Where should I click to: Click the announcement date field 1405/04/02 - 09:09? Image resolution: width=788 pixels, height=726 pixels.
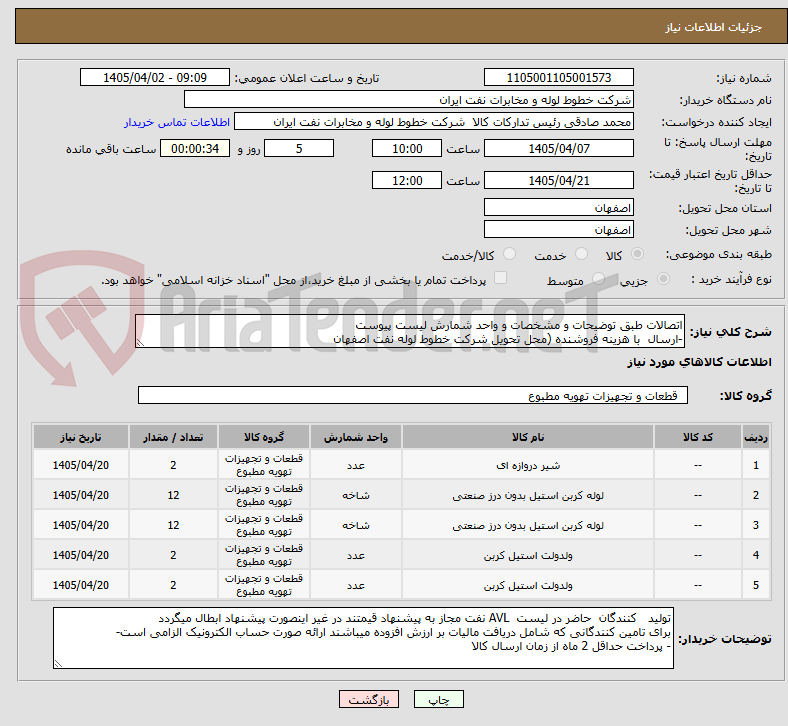click(155, 78)
